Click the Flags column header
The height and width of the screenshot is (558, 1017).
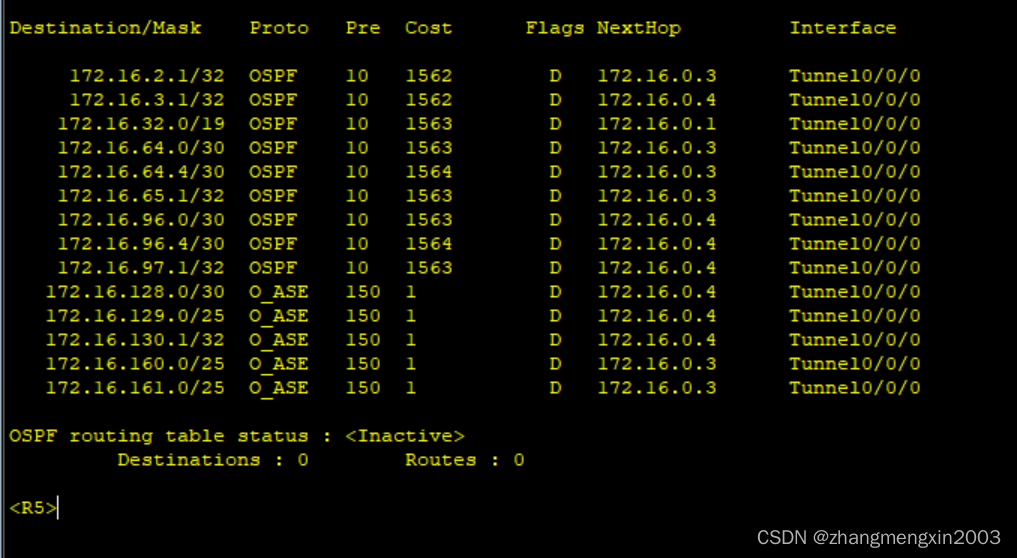[555, 28]
